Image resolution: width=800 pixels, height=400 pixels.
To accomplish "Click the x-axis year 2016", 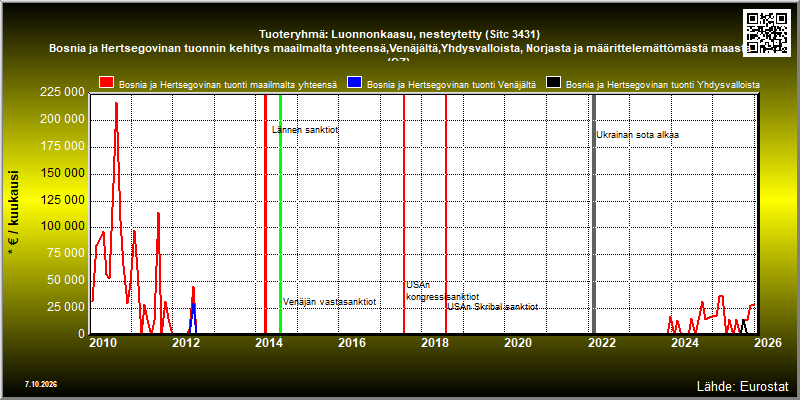I will pos(353,343).
